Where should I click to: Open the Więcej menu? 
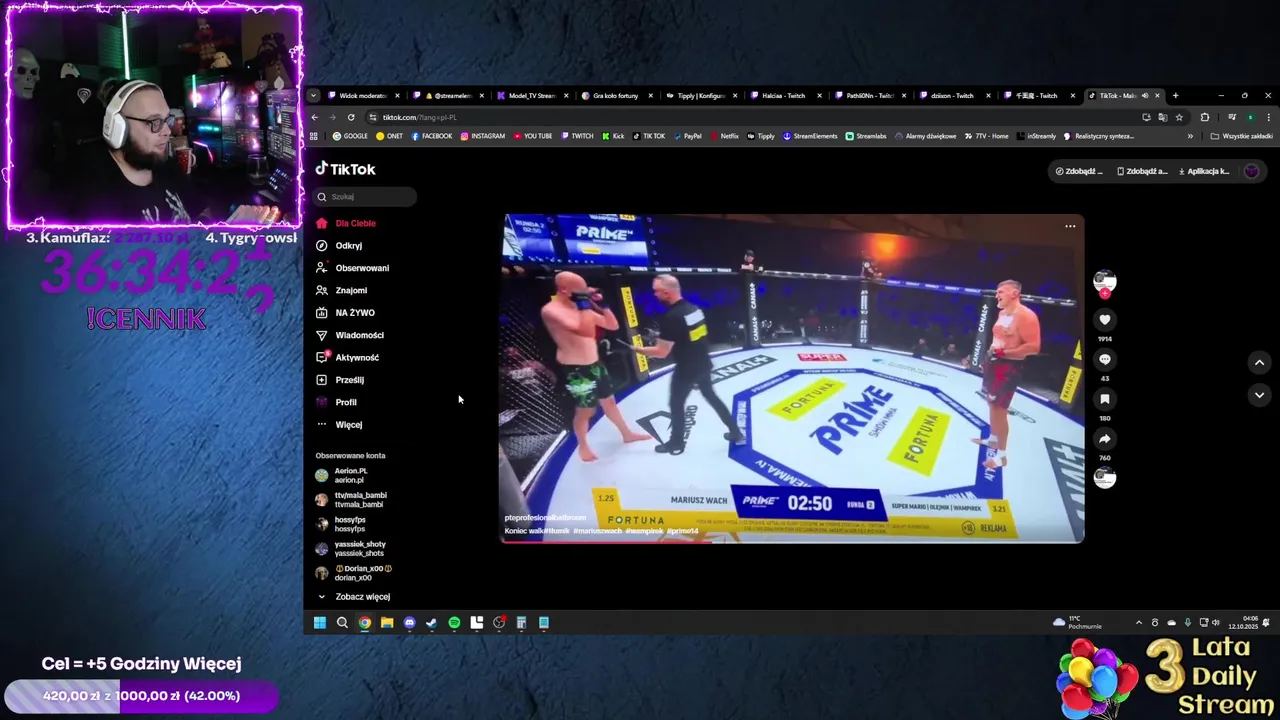click(x=339, y=424)
